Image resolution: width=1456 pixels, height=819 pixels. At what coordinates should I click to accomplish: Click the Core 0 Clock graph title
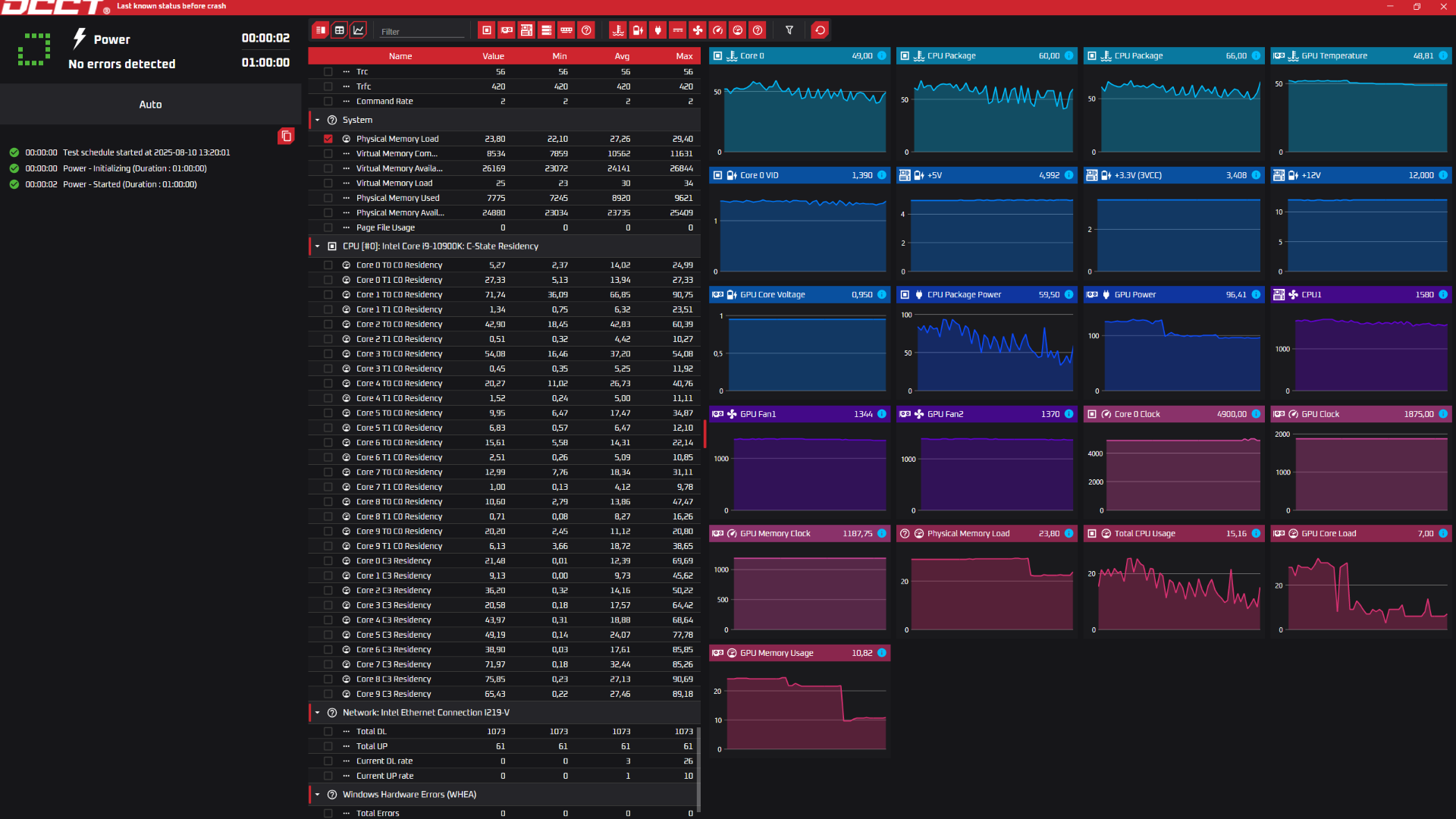click(1137, 415)
